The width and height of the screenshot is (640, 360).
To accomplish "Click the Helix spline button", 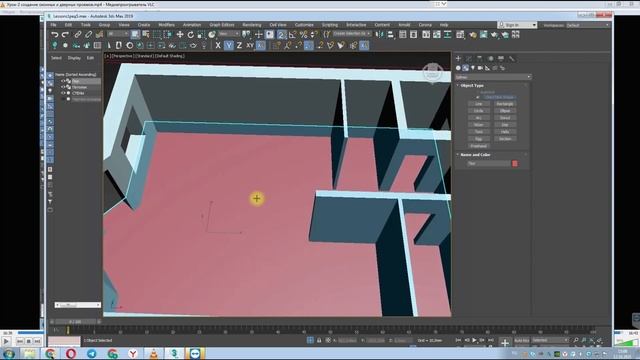I will (x=505, y=132).
